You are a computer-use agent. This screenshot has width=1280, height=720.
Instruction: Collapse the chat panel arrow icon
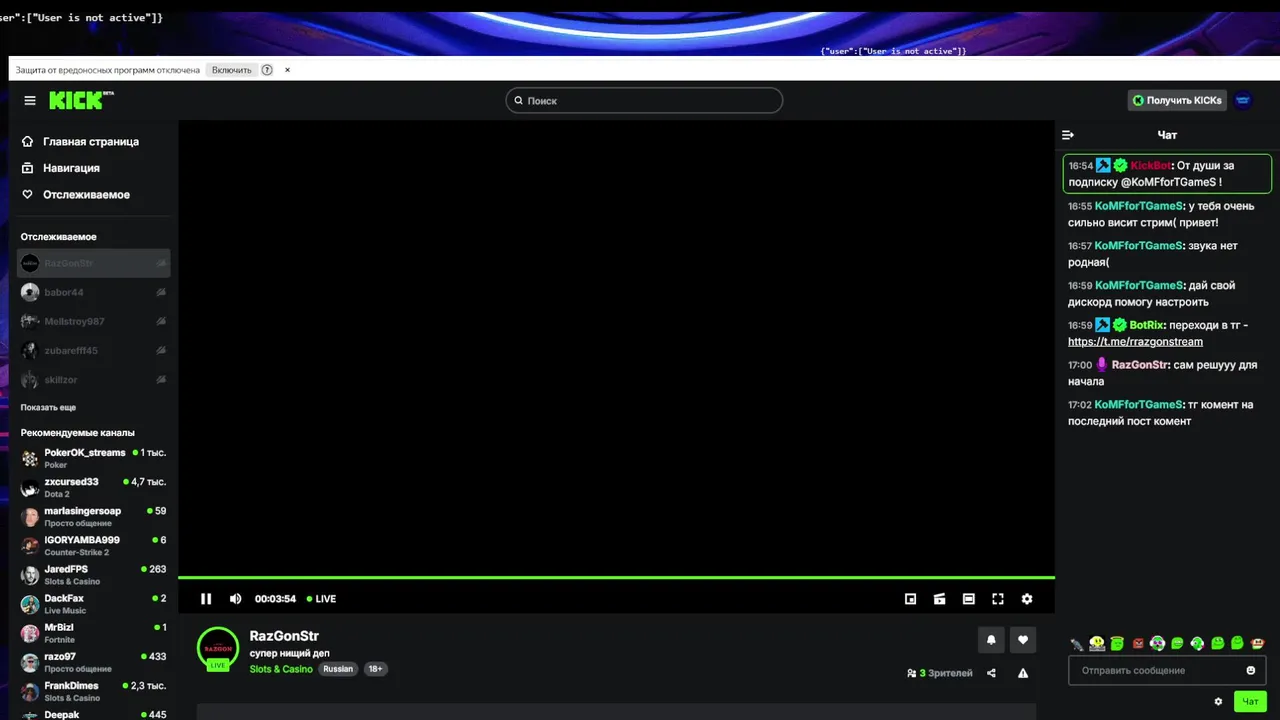(1068, 135)
